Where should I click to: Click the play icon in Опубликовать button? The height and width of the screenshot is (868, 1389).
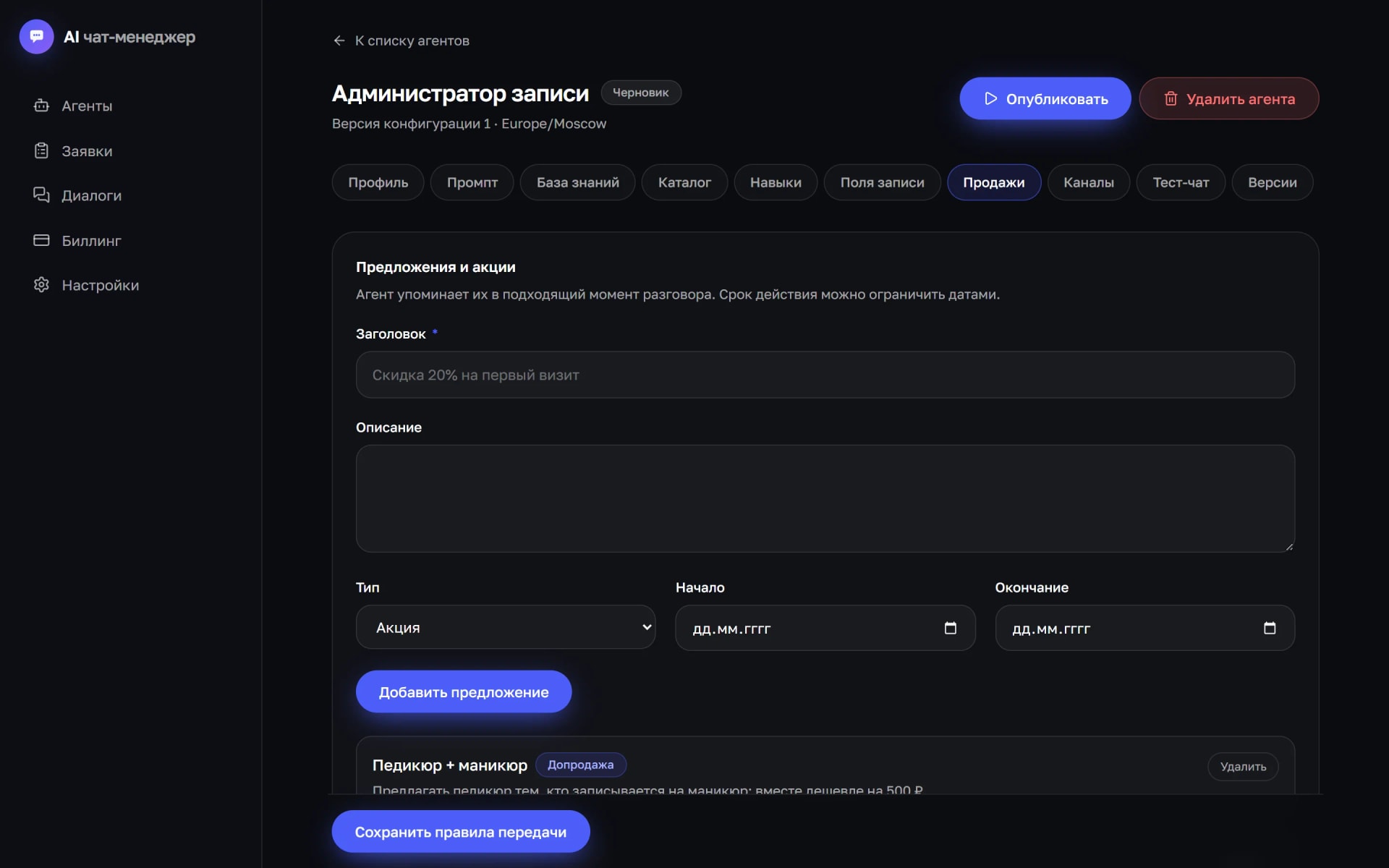click(991, 98)
